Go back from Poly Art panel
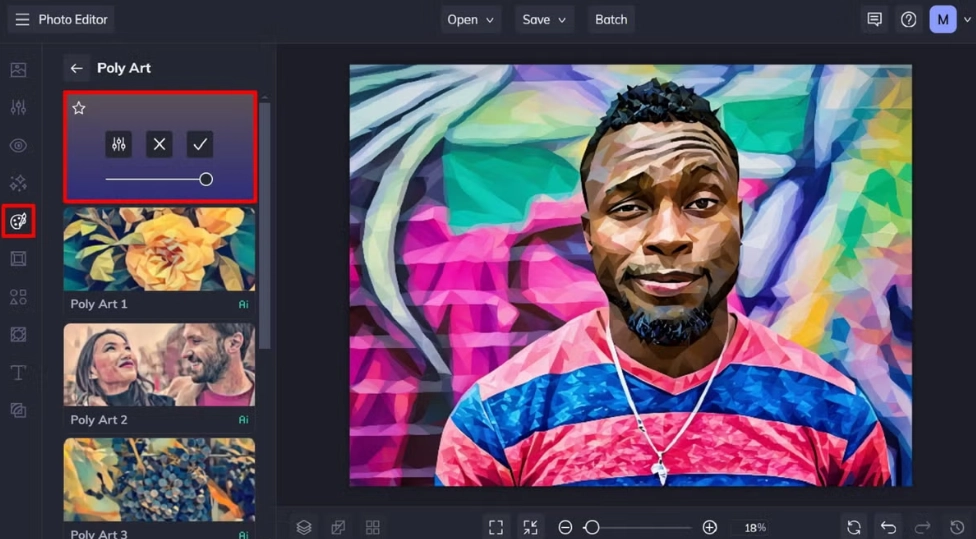976x539 pixels. tap(76, 68)
